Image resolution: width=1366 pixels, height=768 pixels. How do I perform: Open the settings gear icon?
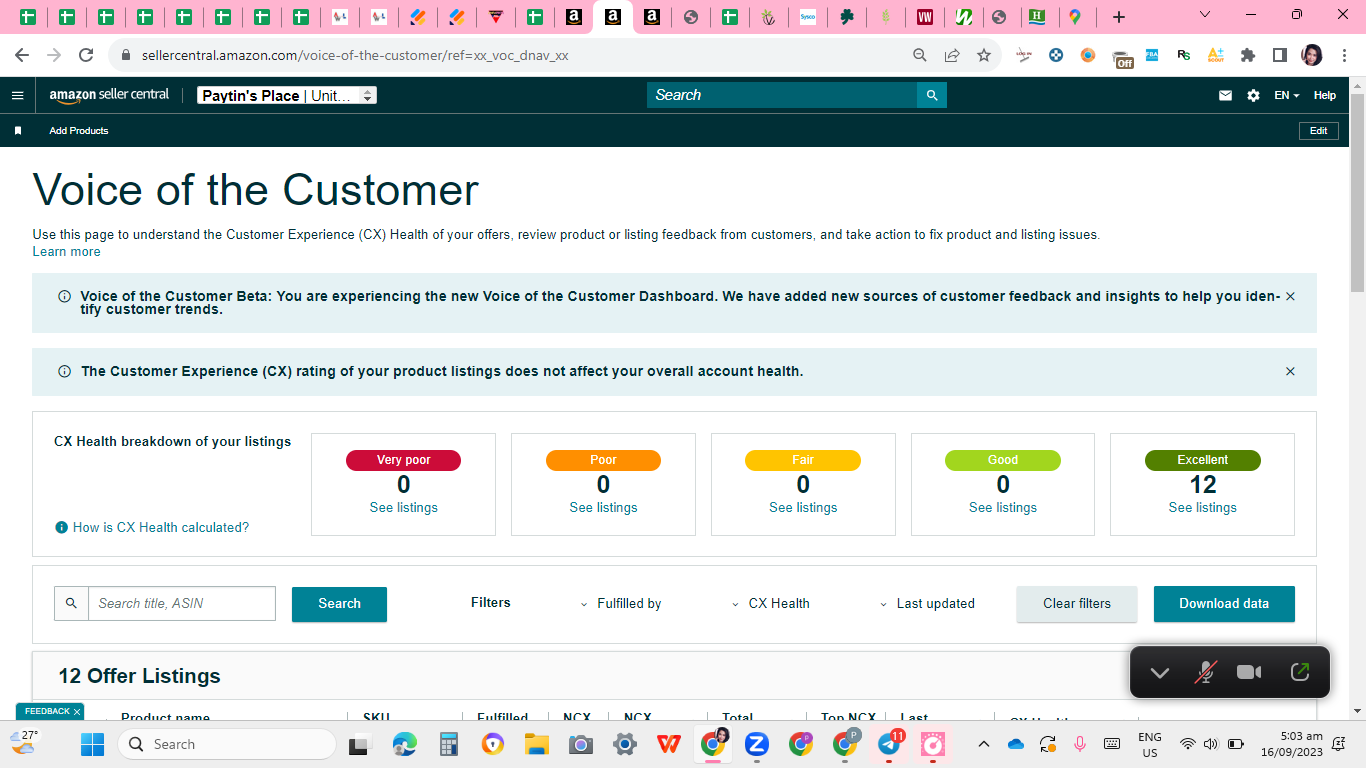[x=1253, y=96]
